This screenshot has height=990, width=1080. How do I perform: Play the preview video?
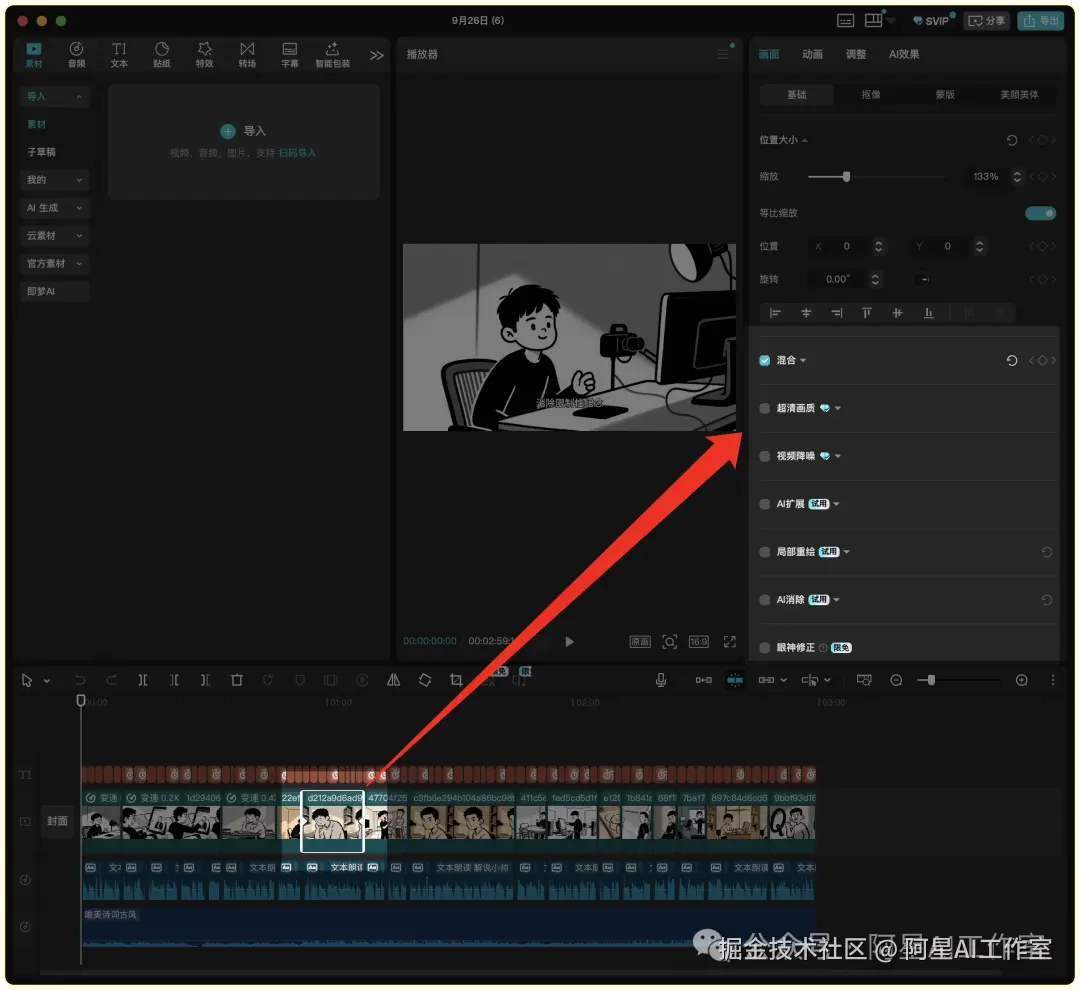tap(569, 641)
